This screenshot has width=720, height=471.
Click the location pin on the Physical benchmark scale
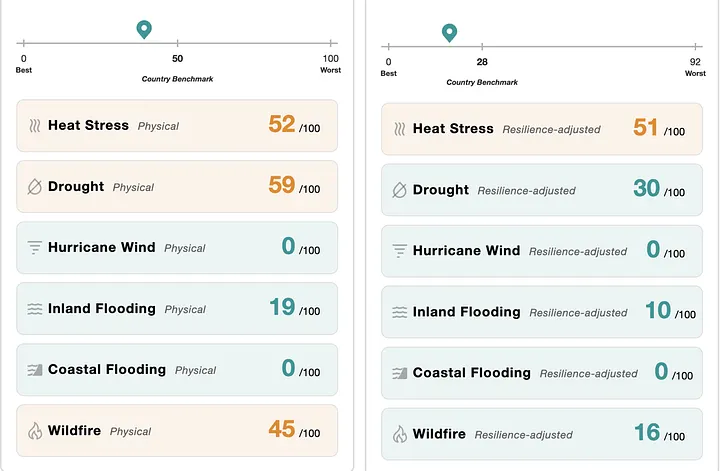[x=144, y=29]
